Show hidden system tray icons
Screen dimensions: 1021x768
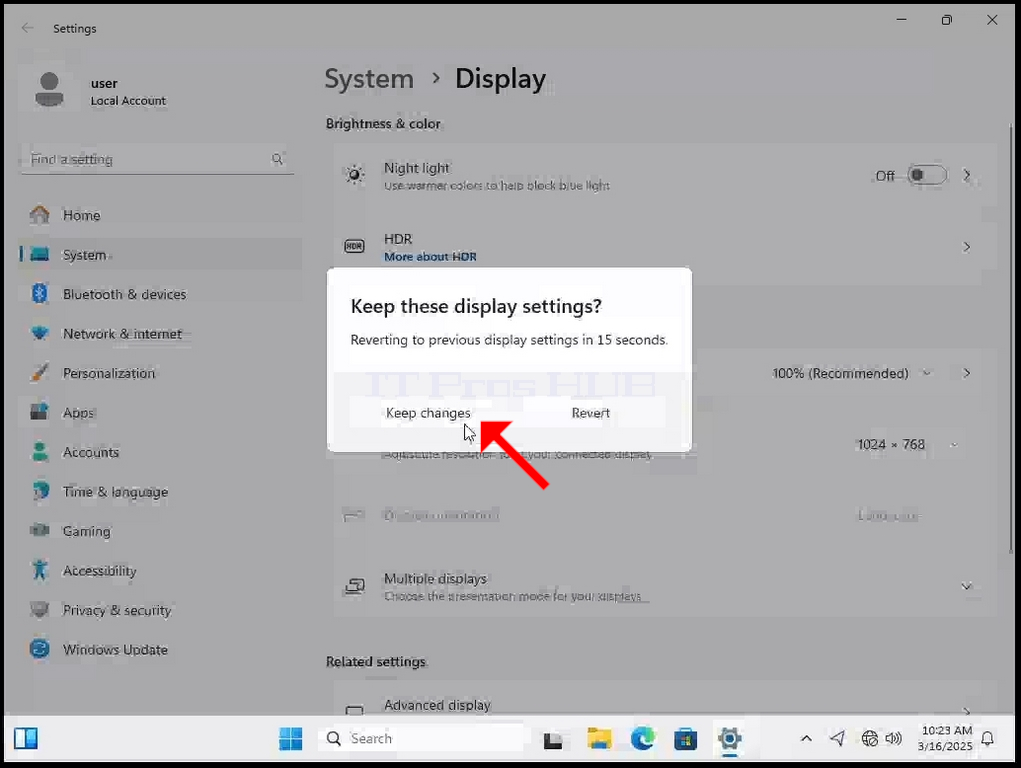(x=806, y=738)
